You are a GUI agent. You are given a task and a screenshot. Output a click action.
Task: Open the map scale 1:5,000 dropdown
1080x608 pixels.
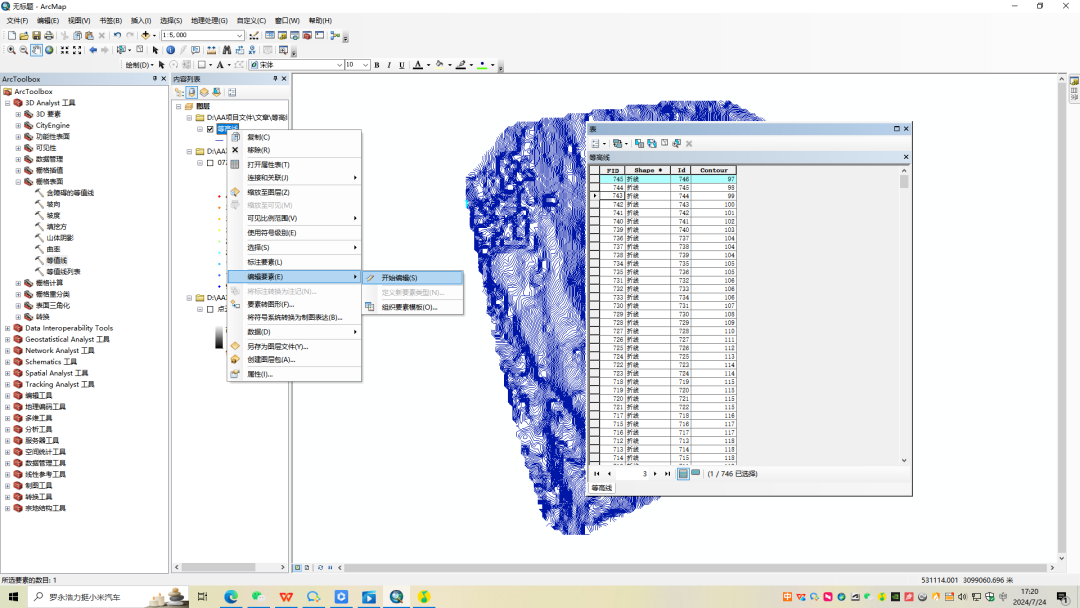pos(239,35)
